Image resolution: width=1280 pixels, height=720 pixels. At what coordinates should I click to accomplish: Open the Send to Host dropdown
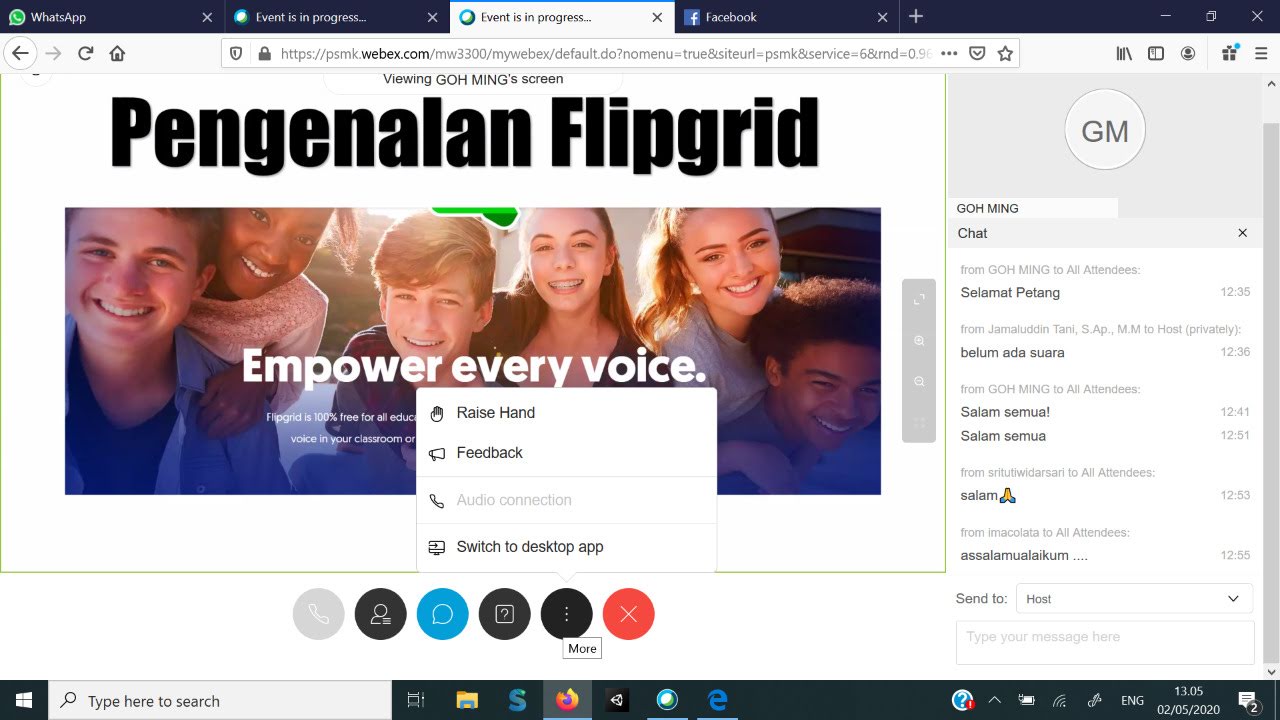pos(1134,599)
